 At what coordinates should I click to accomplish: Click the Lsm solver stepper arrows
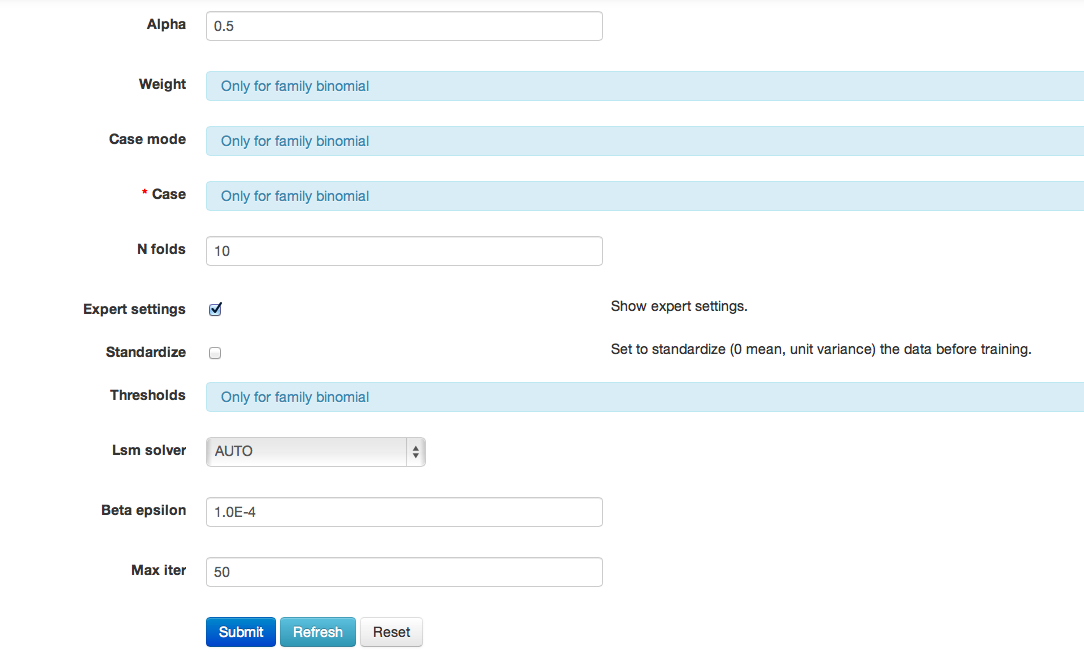point(415,451)
